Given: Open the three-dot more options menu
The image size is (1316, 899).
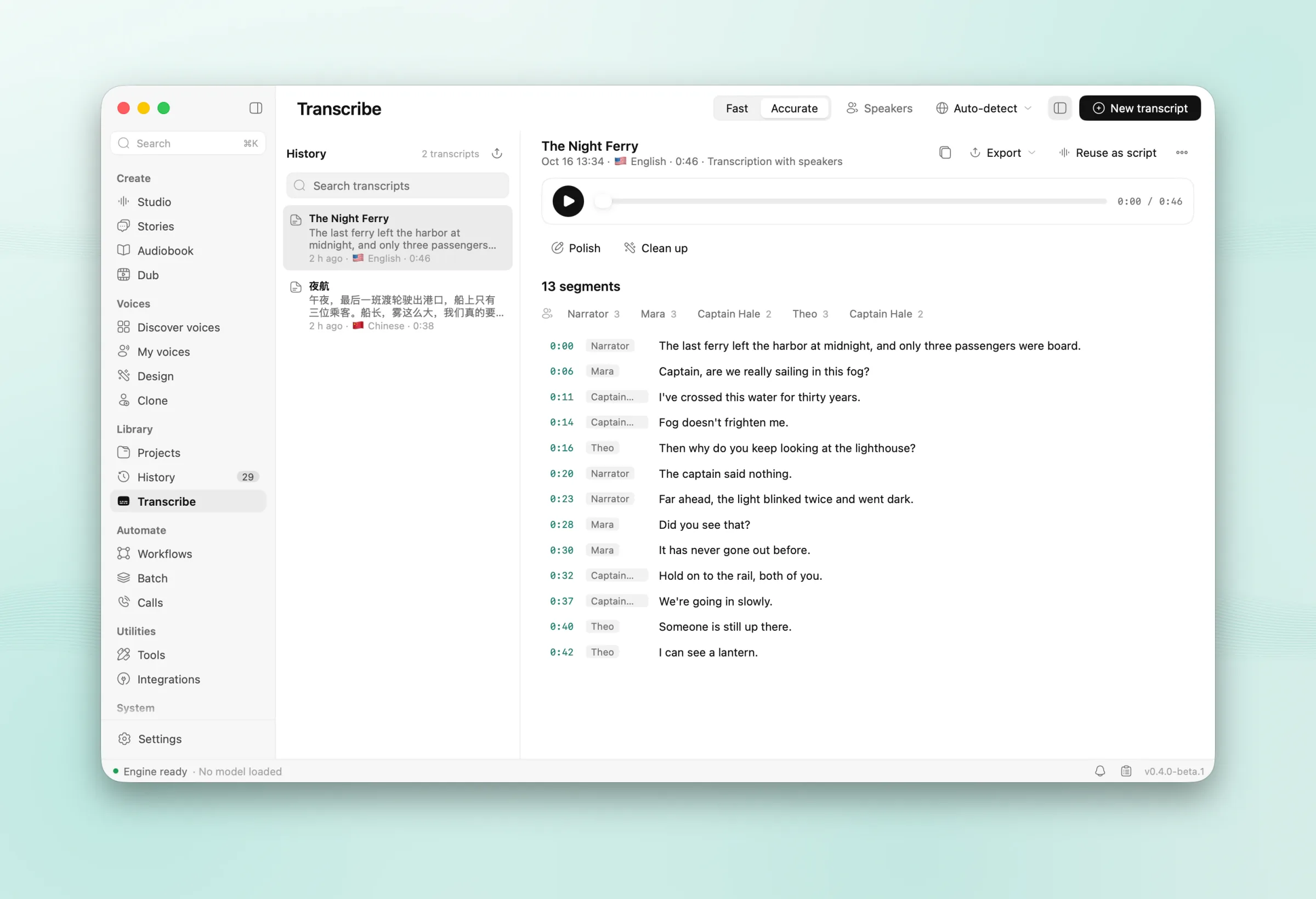Looking at the screenshot, I should coord(1182,152).
